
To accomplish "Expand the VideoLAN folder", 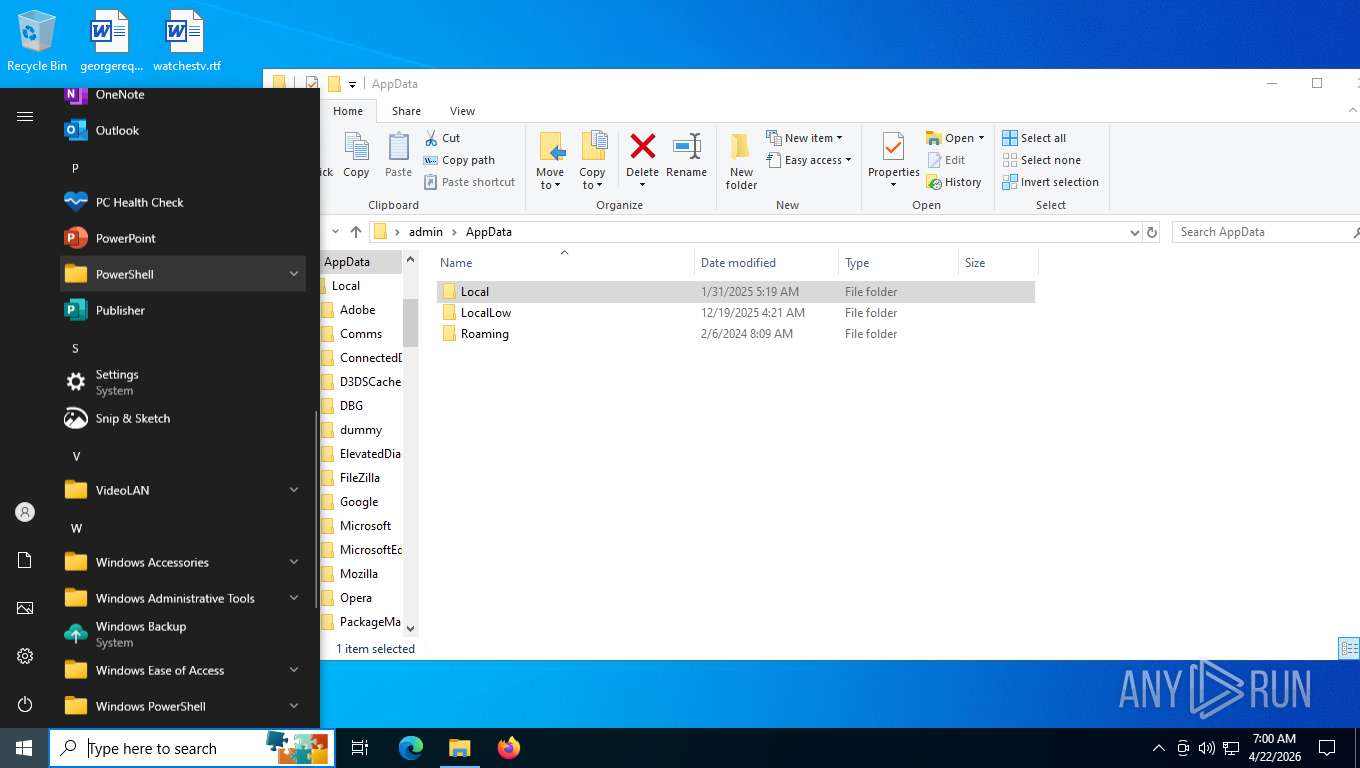I will [x=183, y=490].
